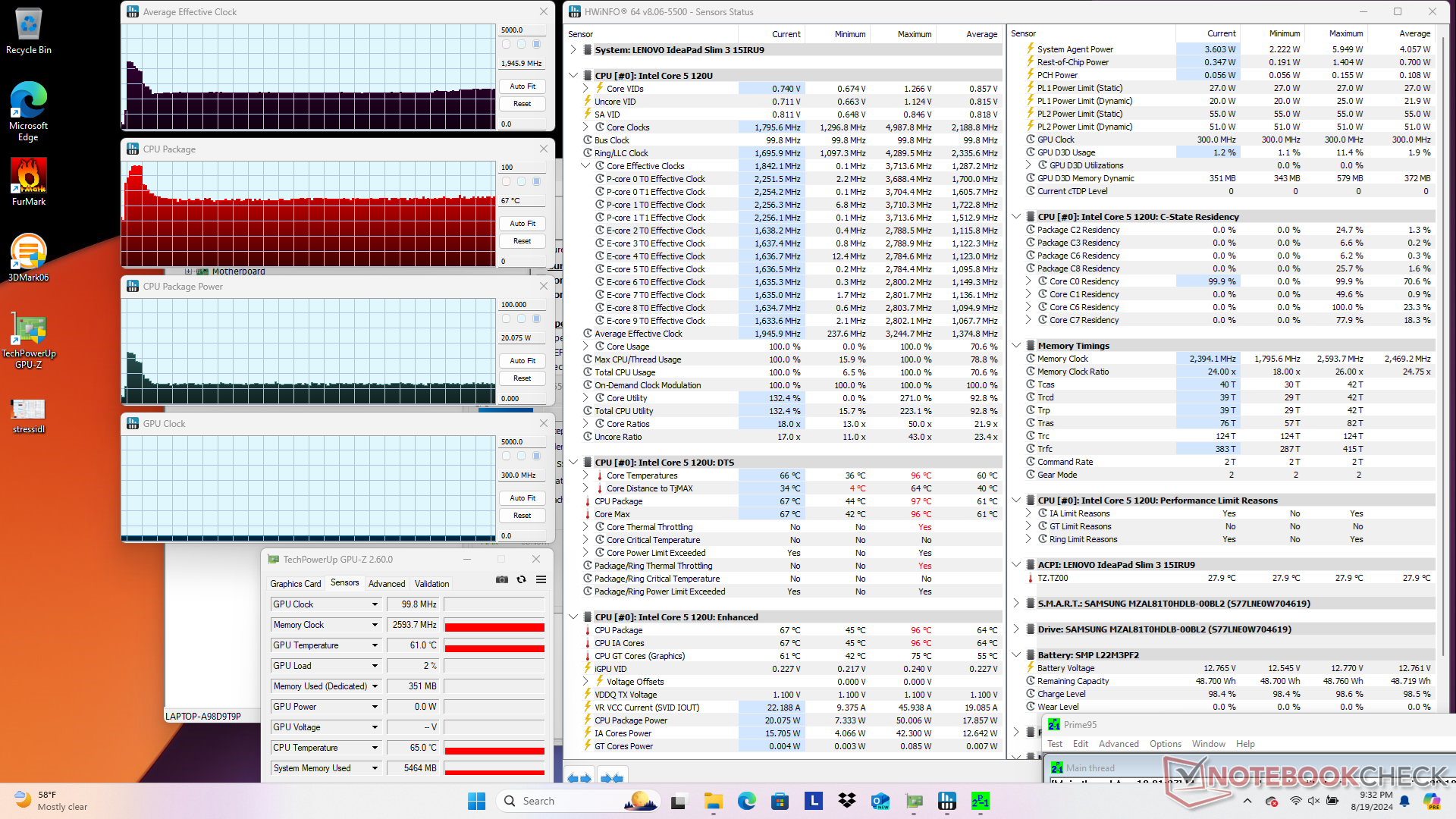Click HWiNFO collapse arrows button at bottom
Screen dimensions: 1456x819
coord(611,778)
